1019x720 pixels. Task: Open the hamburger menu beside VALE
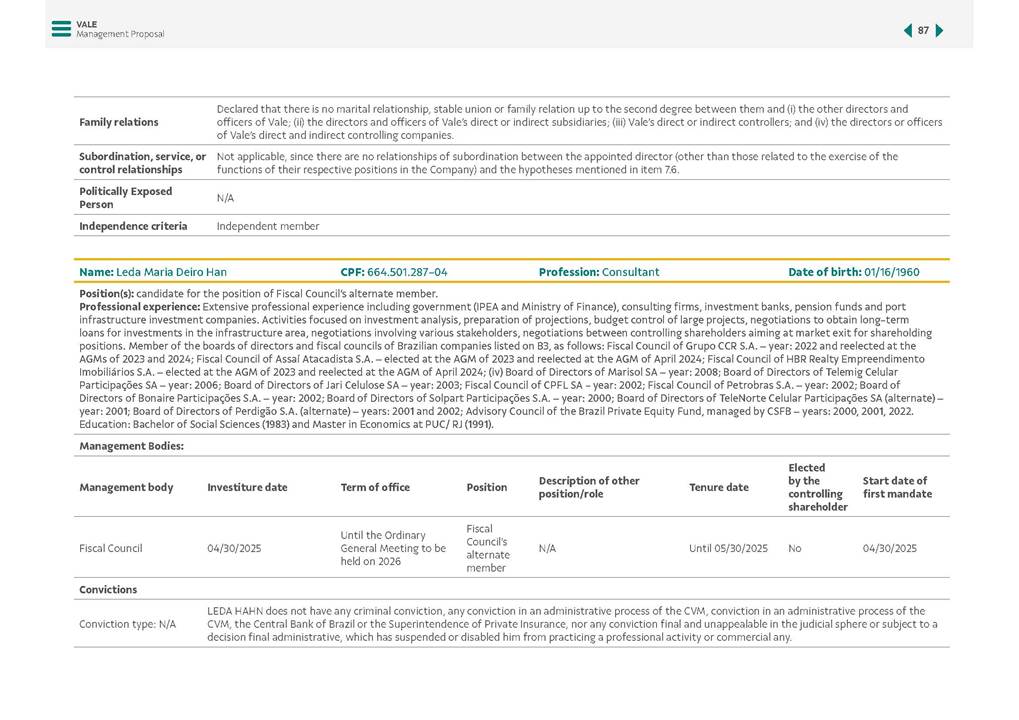click(x=61, y=29)
